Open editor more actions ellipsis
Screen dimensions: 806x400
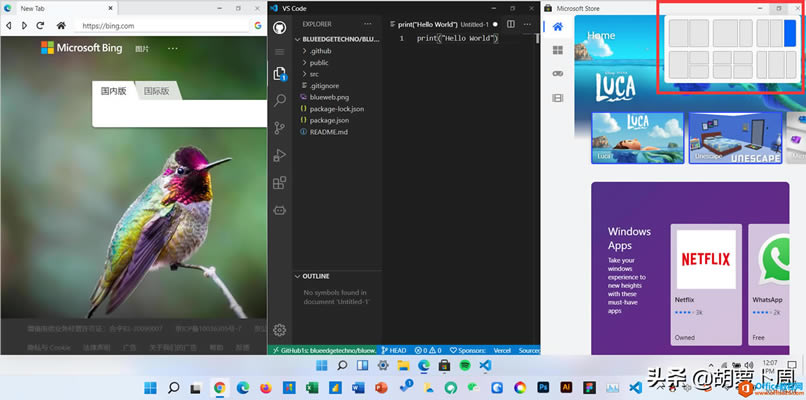[527, 24]
